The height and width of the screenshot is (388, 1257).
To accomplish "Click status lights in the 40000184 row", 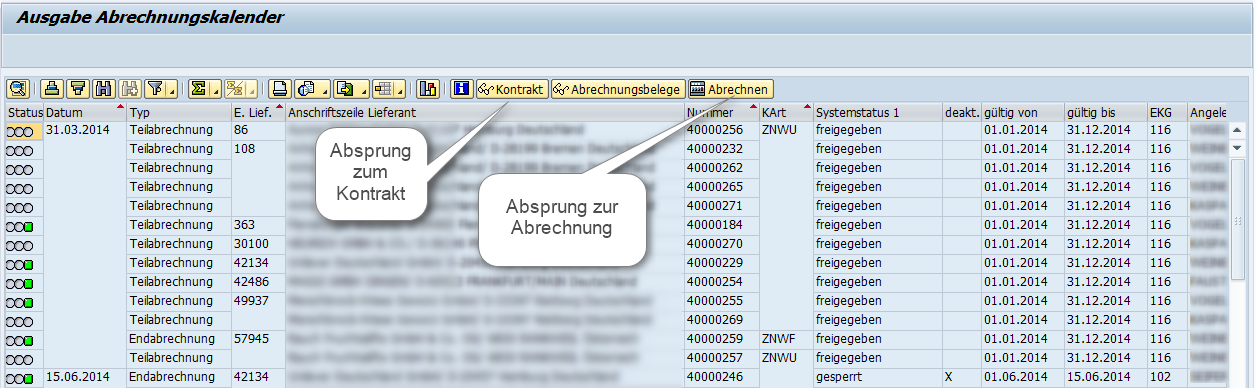I will click(20, 226).
